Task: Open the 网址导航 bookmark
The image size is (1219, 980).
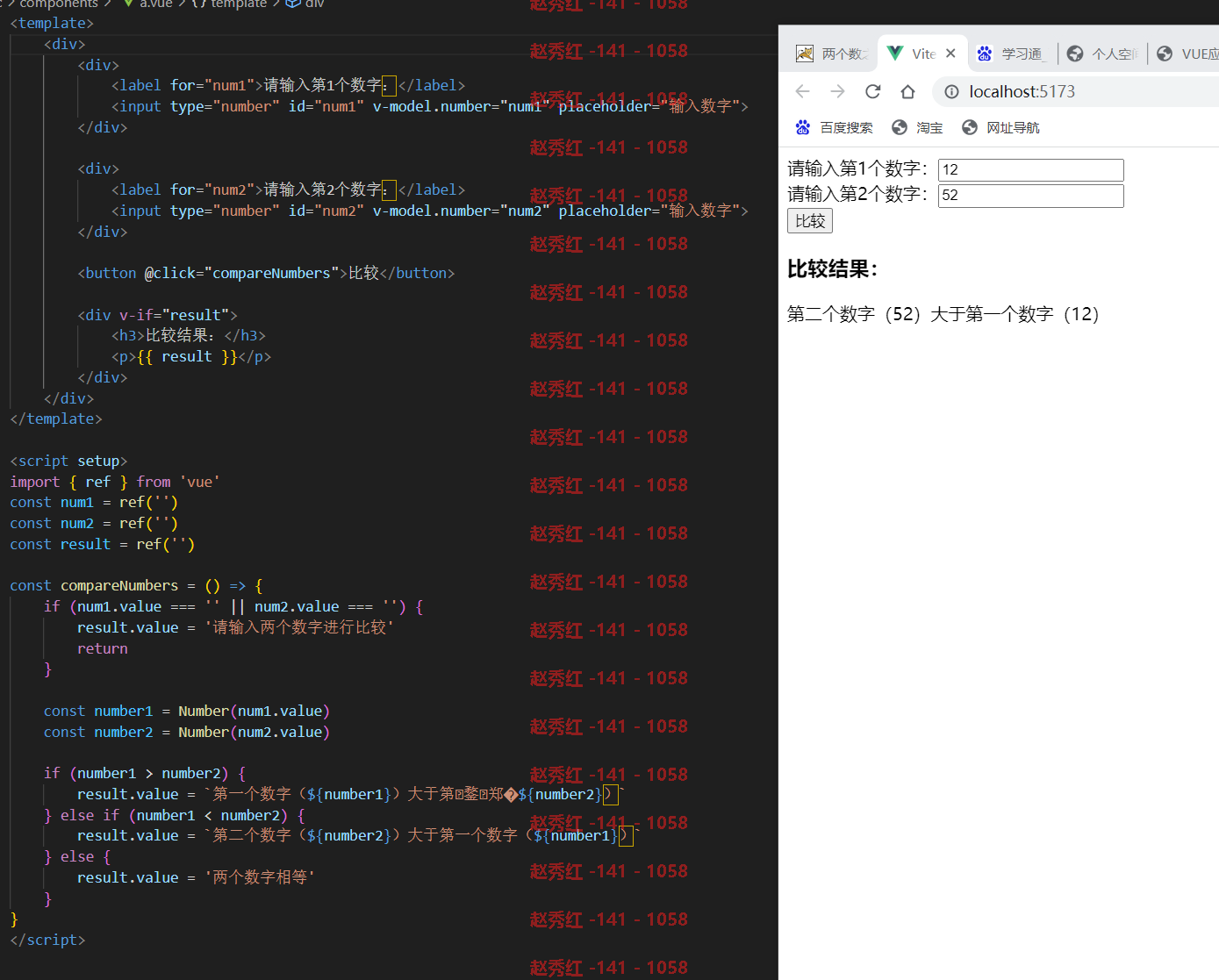Action: tap(1000, 127)
